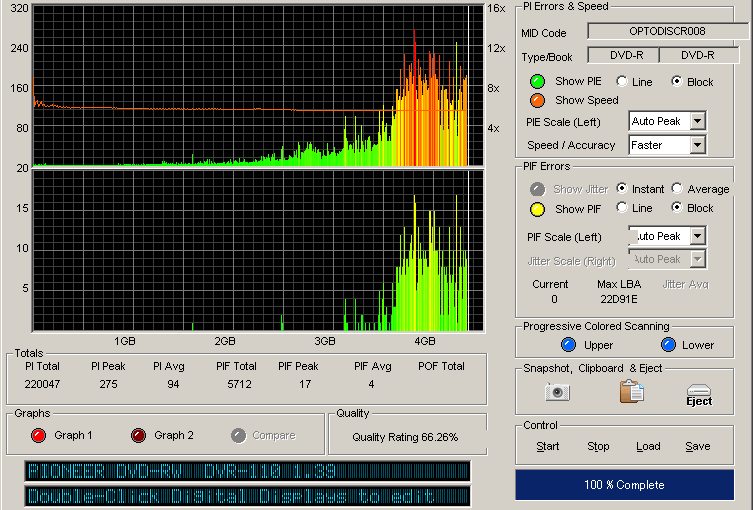
Task: Click the PIF Total value 5712
Action: pyautogui.click(x=239, y=384)
